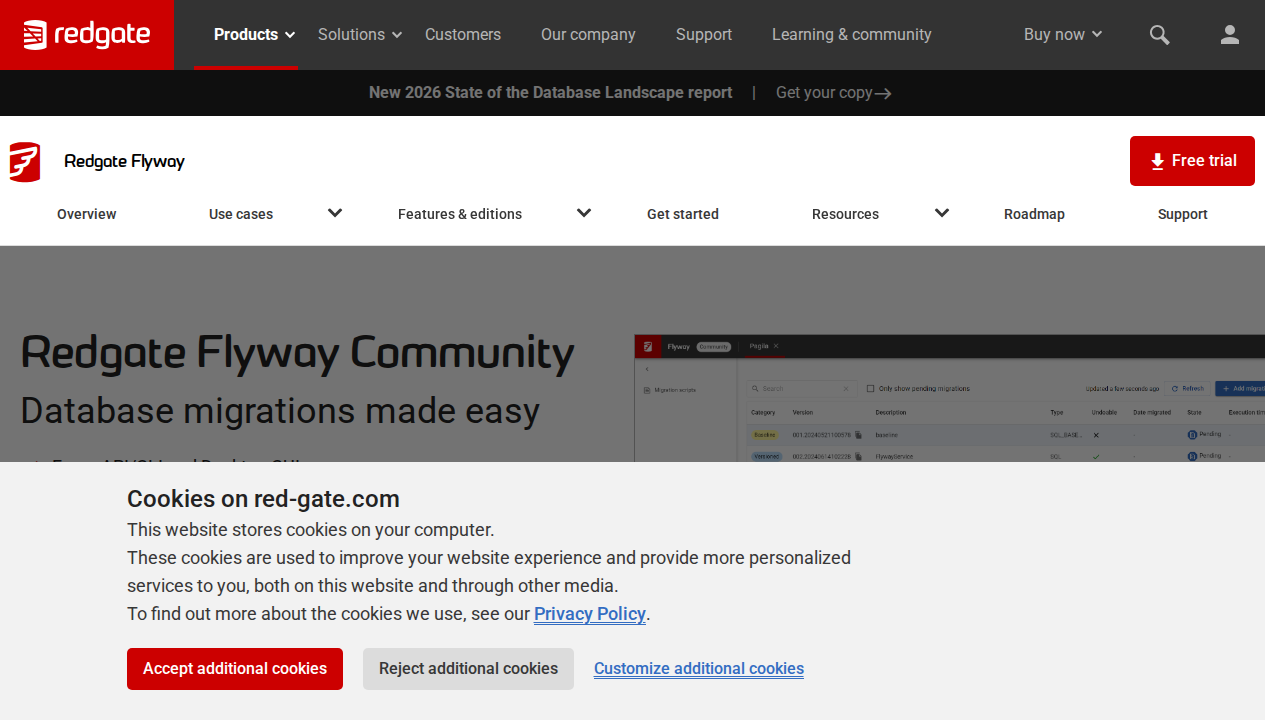Expand the Resources chevron
The width and height of the screenshot is (1280, 720).
(941, 213)
